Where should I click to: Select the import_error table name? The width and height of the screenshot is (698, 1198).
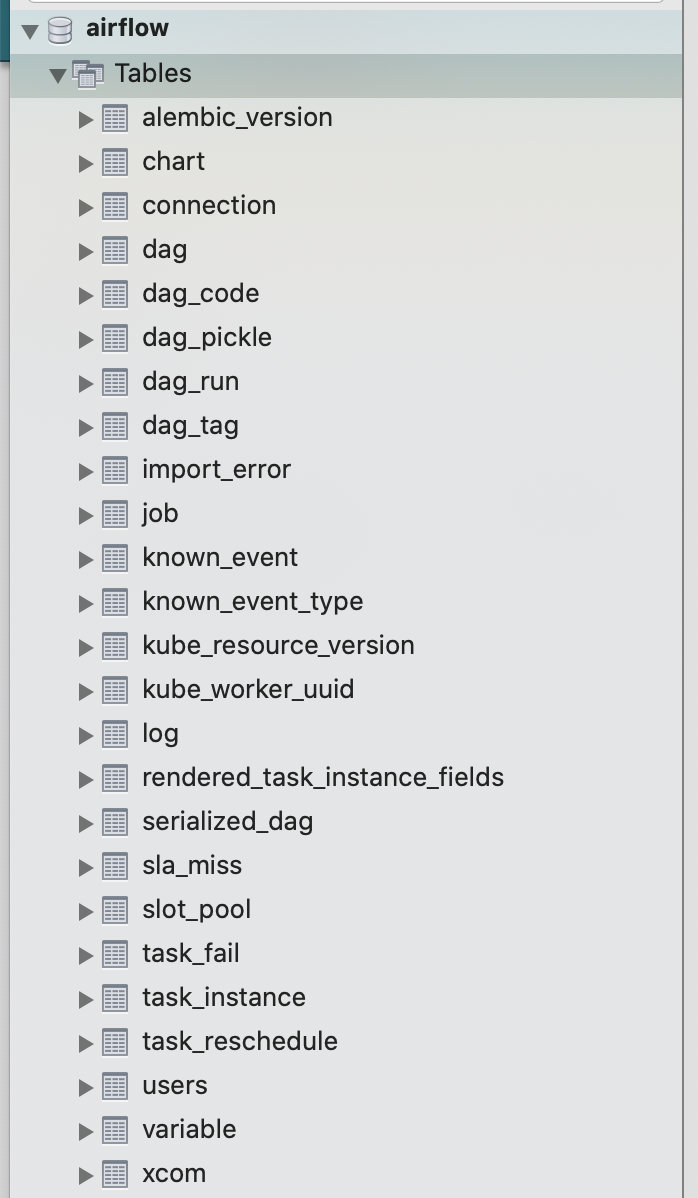tap(216, 470)
